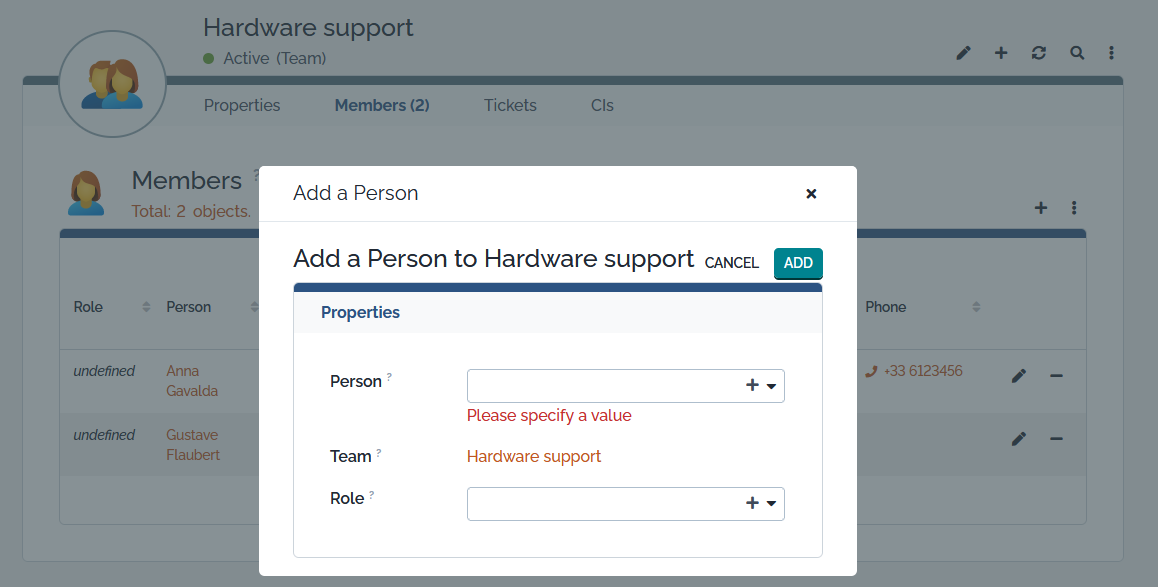Remove Gustave Flaubert using minus icon

click(x=1056, y=439)
